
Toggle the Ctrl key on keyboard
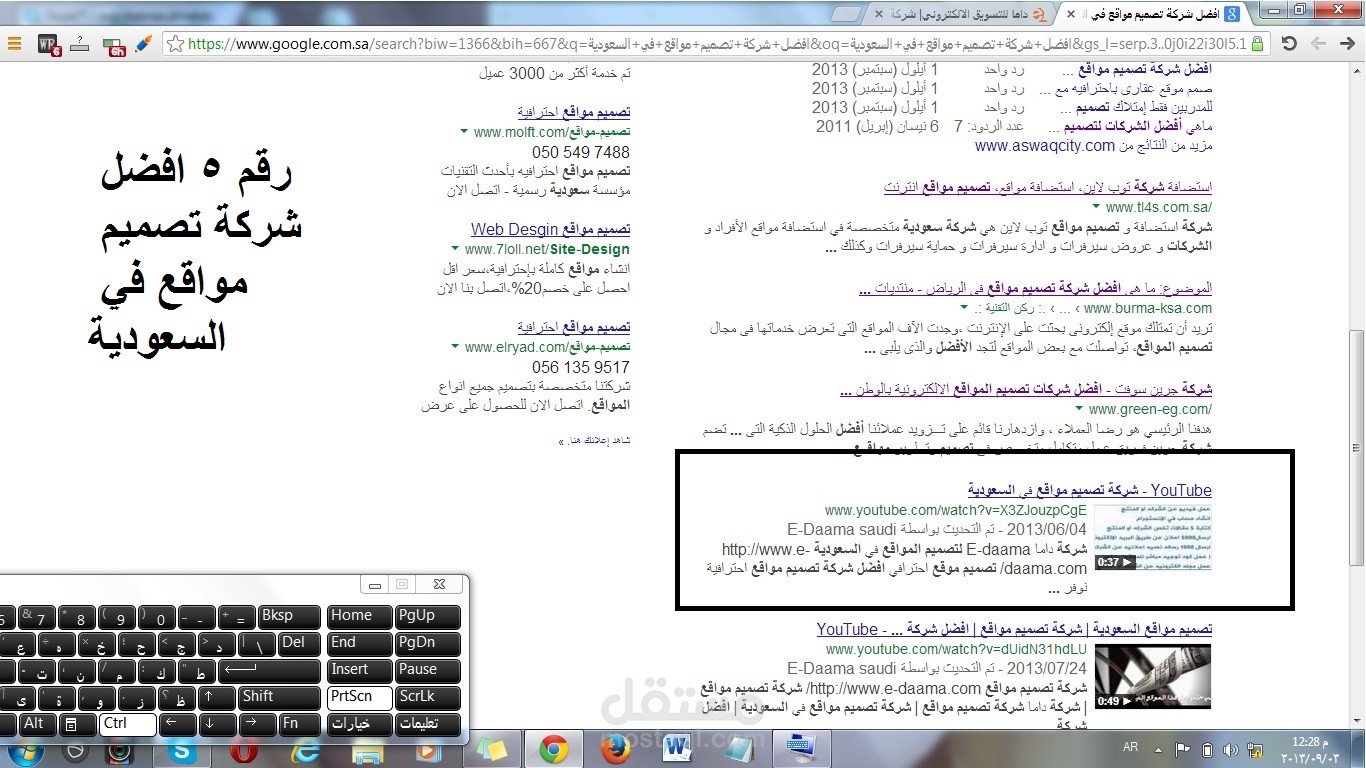(127, 724)
